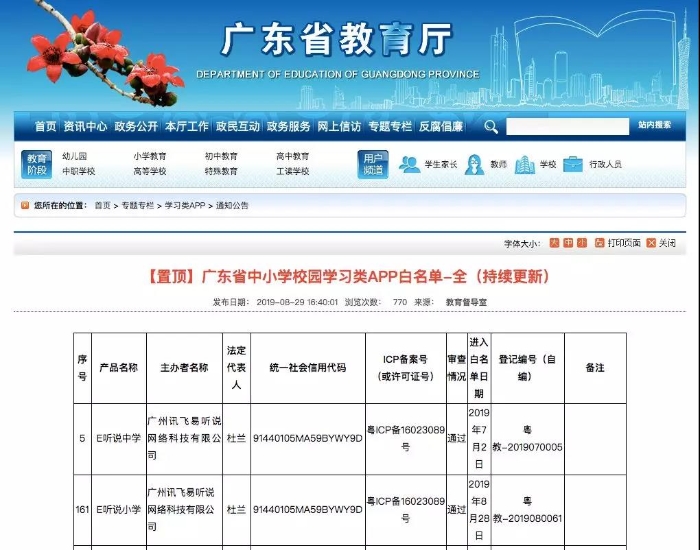Viewport: 700px width, 550px height.
Task: Go to 首页 in breadcrumb
Action: 103,206
